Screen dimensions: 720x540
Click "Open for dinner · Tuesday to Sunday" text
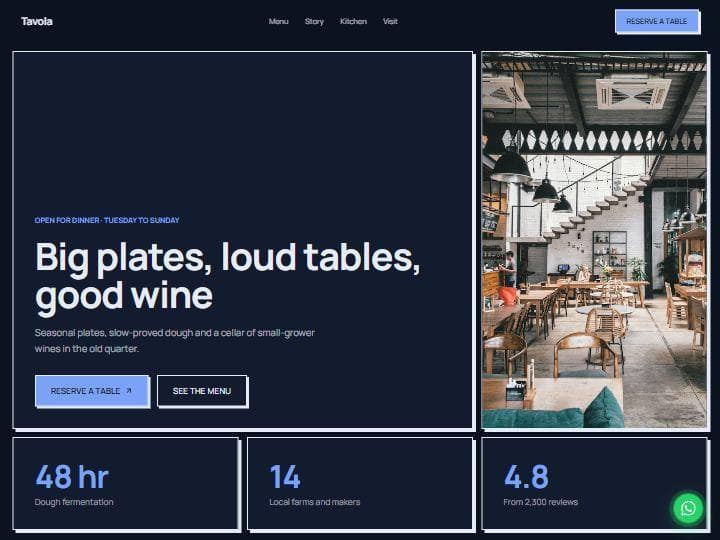click(x=107, y=220)
